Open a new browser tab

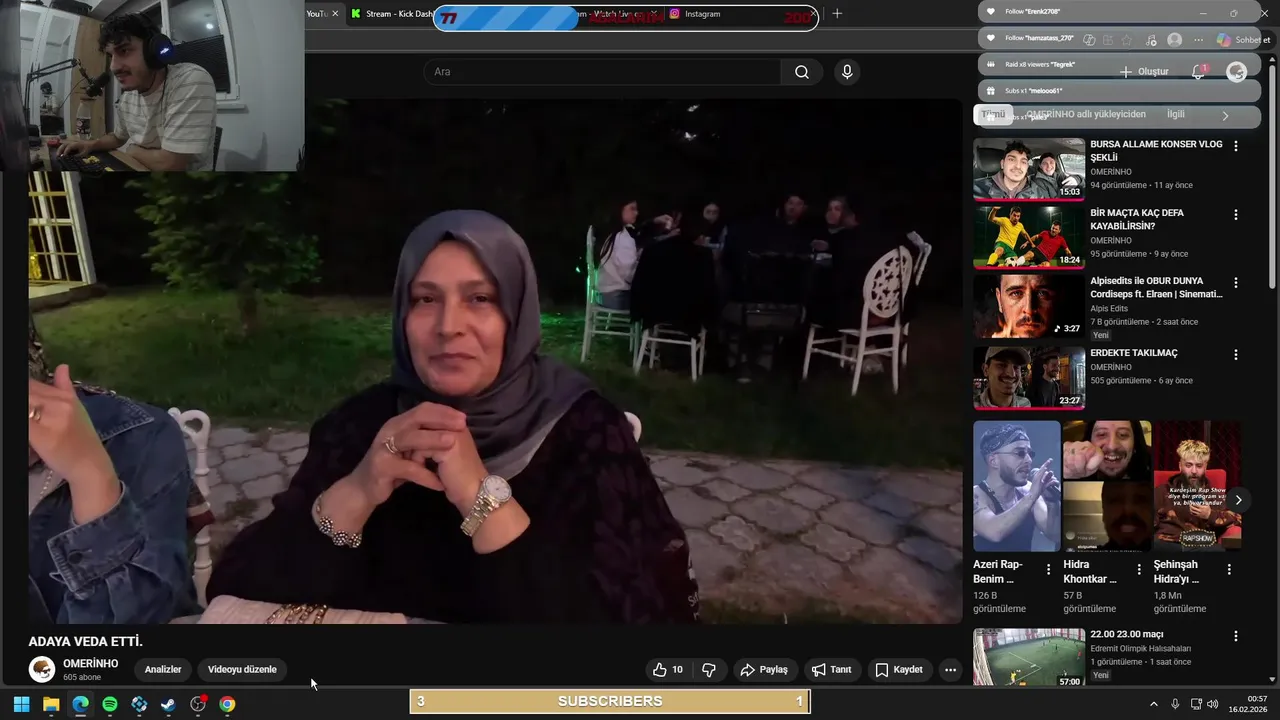click(x=837, y=14)
